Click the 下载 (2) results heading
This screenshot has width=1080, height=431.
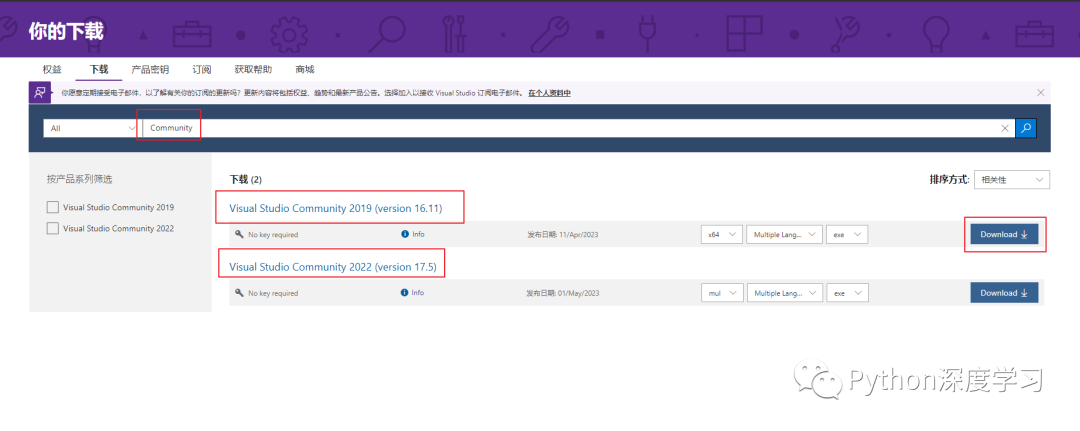245,180
